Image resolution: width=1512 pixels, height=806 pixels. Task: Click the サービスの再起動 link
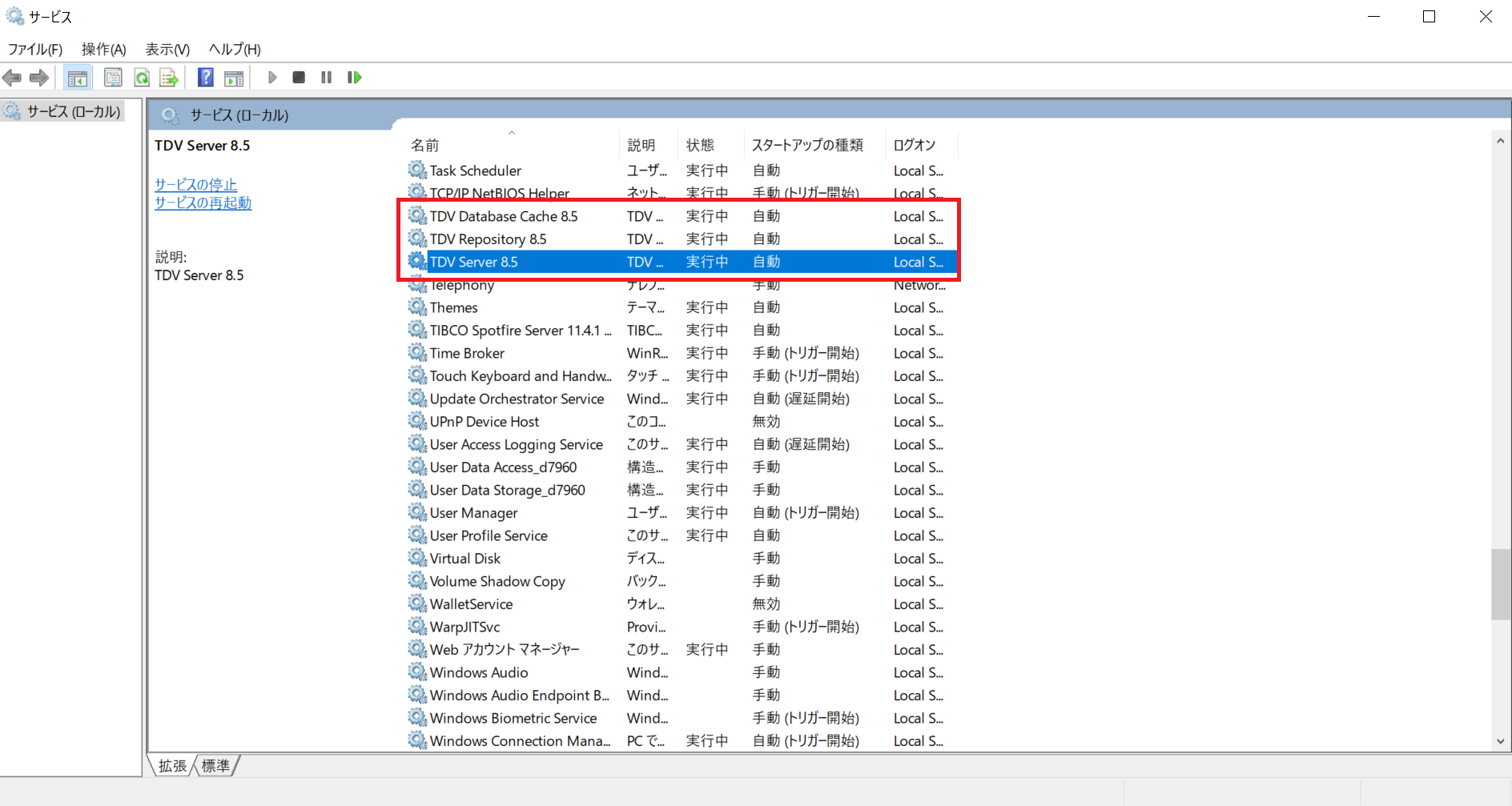click(x=203, y=203)
